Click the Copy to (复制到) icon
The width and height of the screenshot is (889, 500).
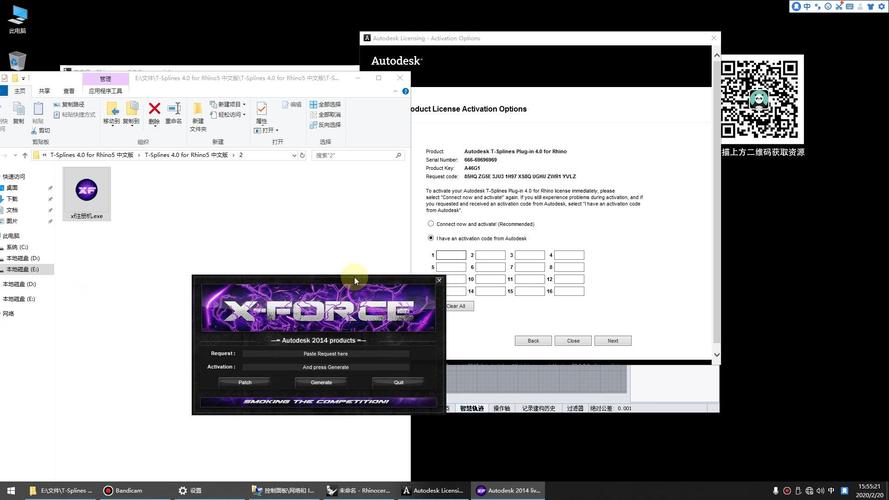coord(132,111)
